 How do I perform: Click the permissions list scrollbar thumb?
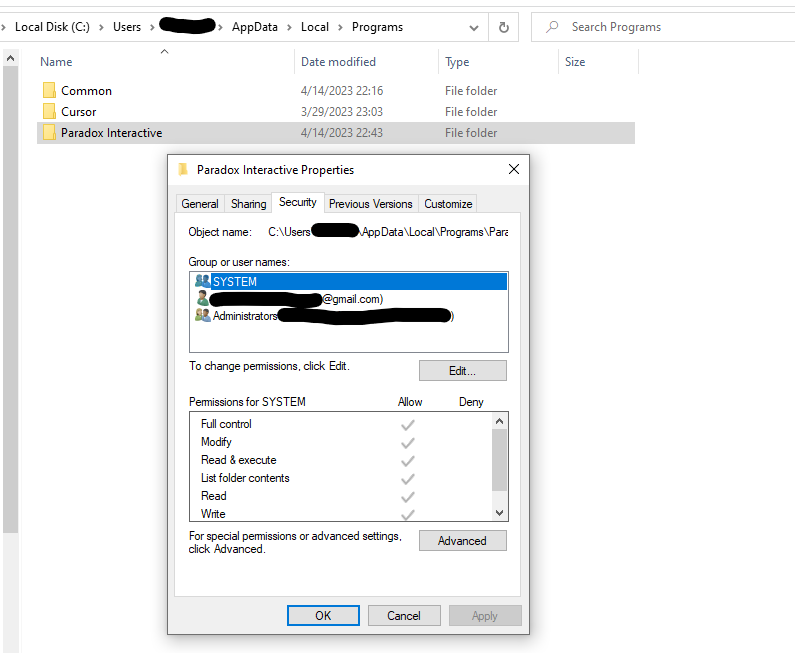pyautogui.click(x=499, y=460)
